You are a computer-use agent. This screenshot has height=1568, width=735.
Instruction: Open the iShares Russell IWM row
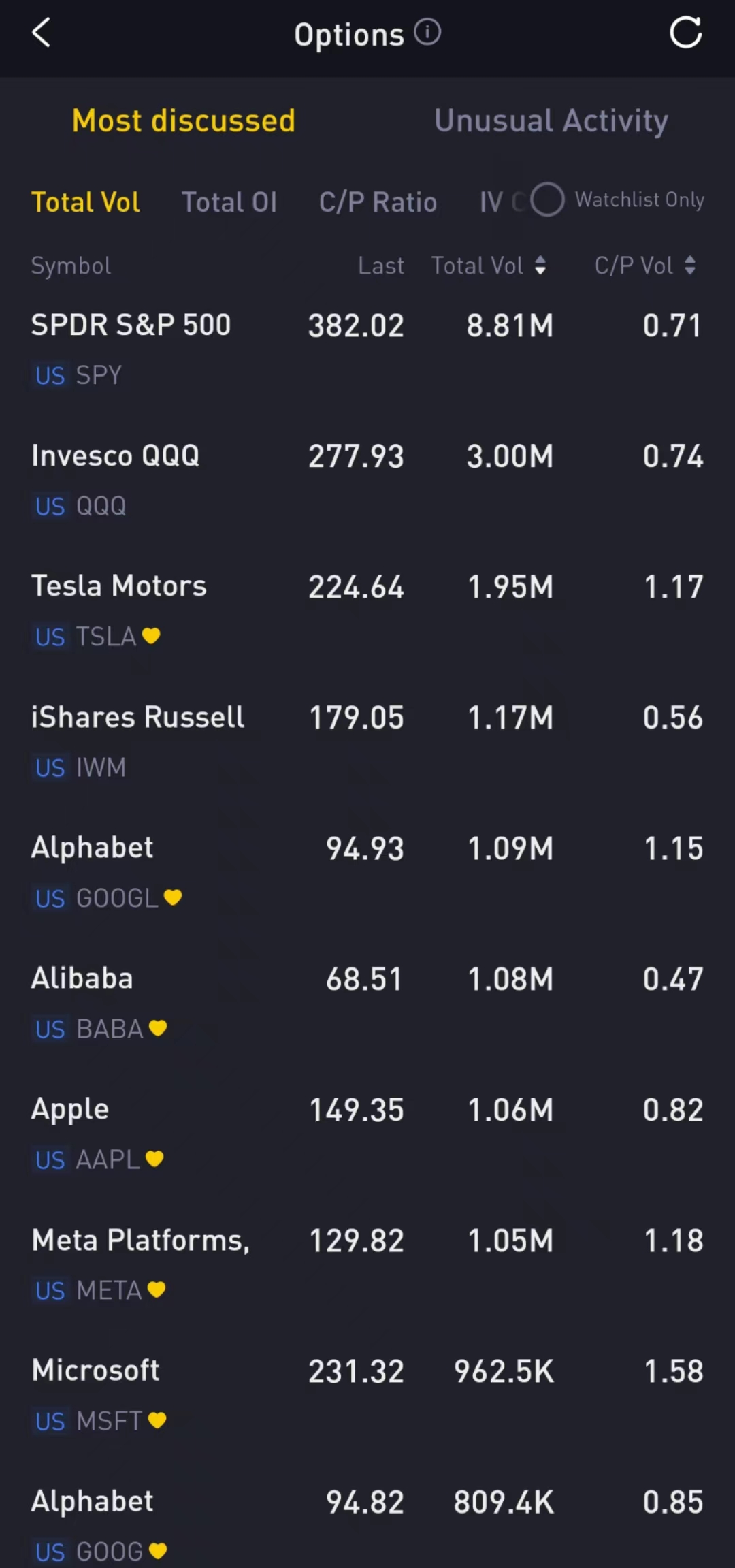[367, 741]
